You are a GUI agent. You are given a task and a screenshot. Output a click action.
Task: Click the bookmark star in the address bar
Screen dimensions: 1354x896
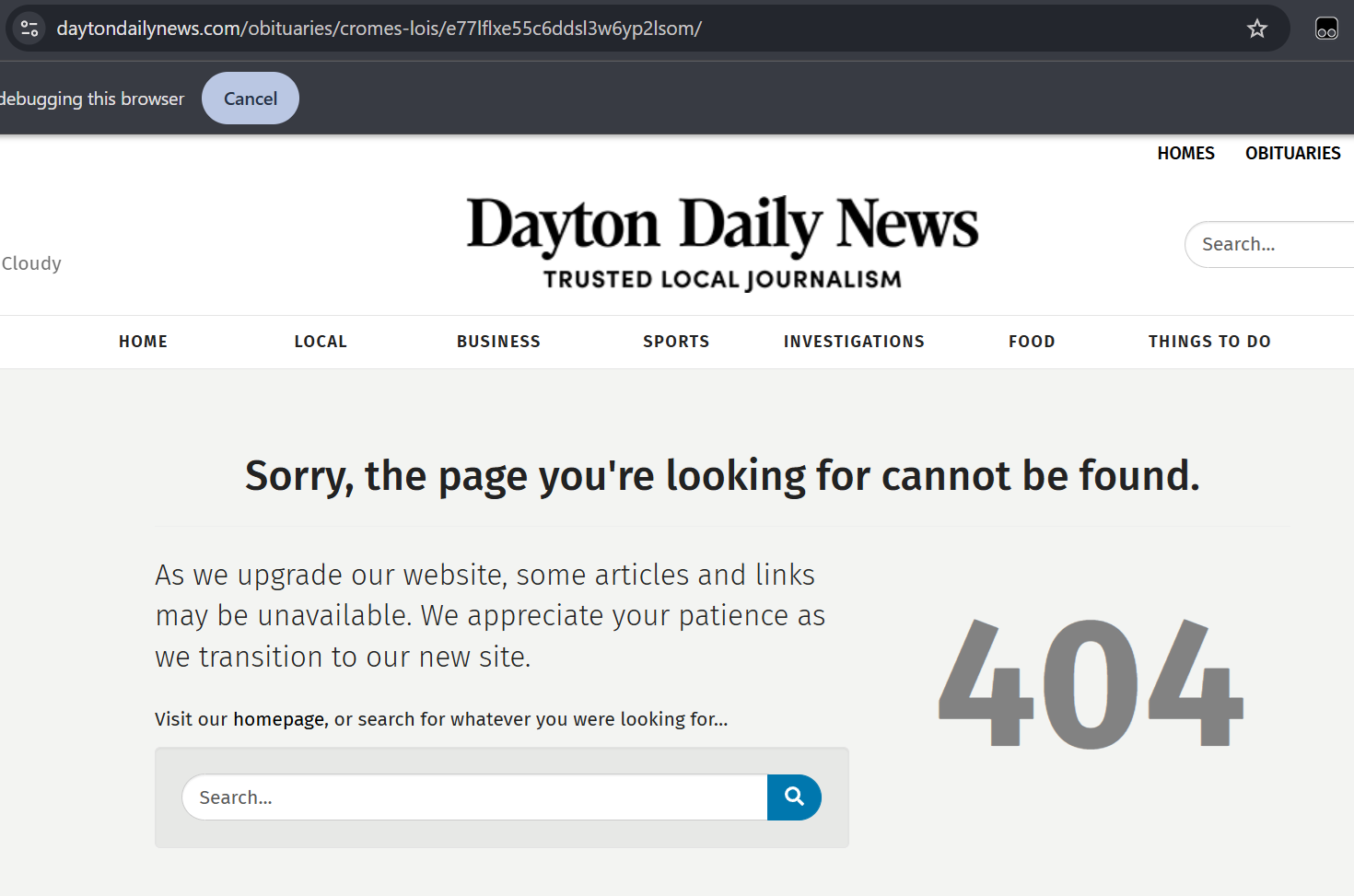pyautogui.click(x=1257, y=28)
